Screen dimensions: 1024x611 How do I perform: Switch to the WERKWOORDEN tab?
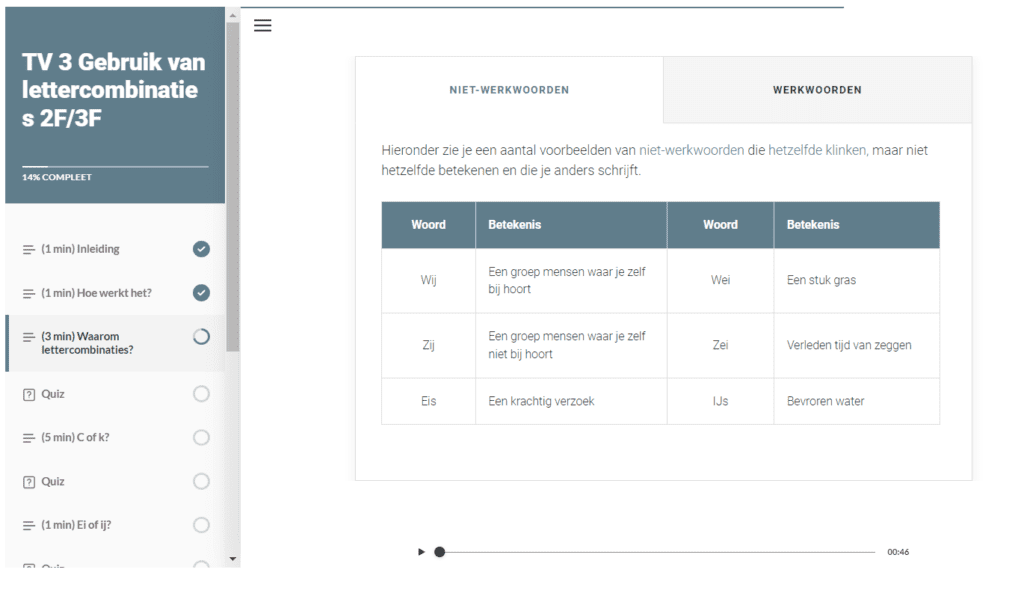point(817,90)
